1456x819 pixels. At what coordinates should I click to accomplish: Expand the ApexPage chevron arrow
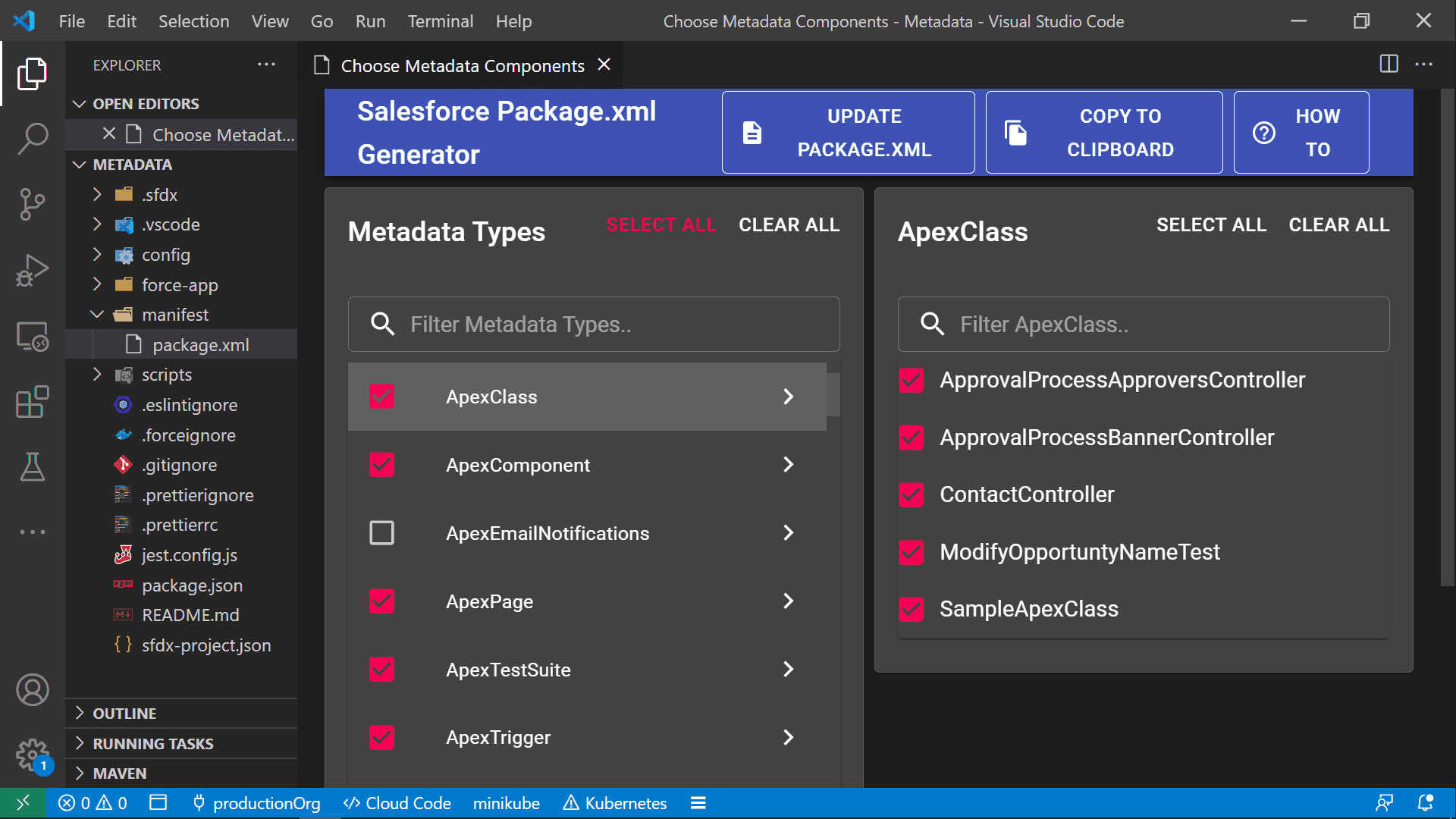[789, 601]
